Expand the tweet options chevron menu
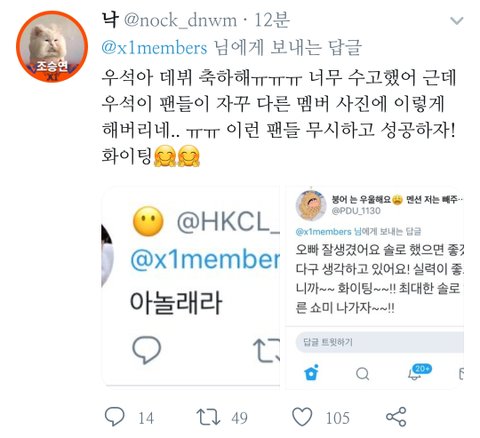 (456, 21)
